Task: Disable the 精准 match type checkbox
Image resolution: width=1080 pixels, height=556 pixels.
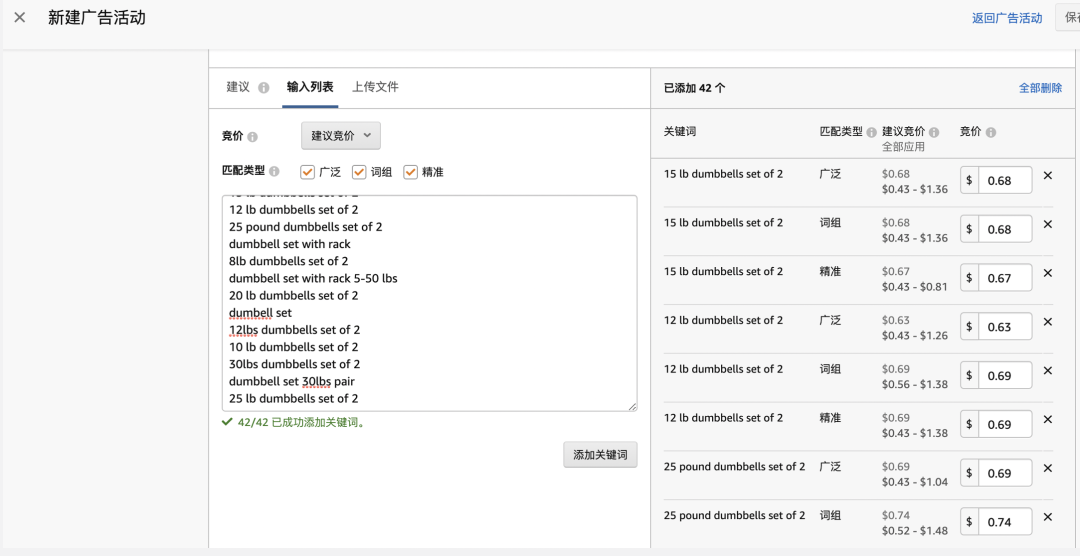Action: 410,172
